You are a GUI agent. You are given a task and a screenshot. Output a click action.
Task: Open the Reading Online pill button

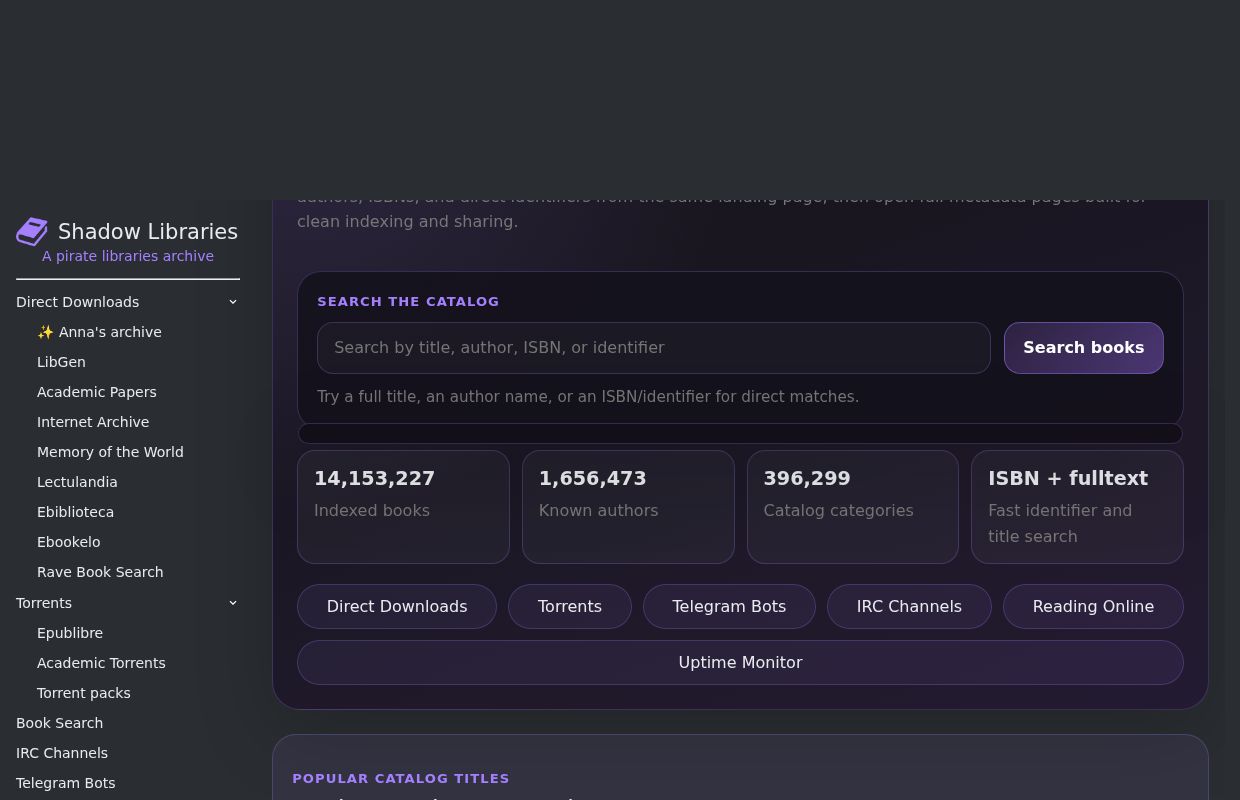coord(1092,607)
